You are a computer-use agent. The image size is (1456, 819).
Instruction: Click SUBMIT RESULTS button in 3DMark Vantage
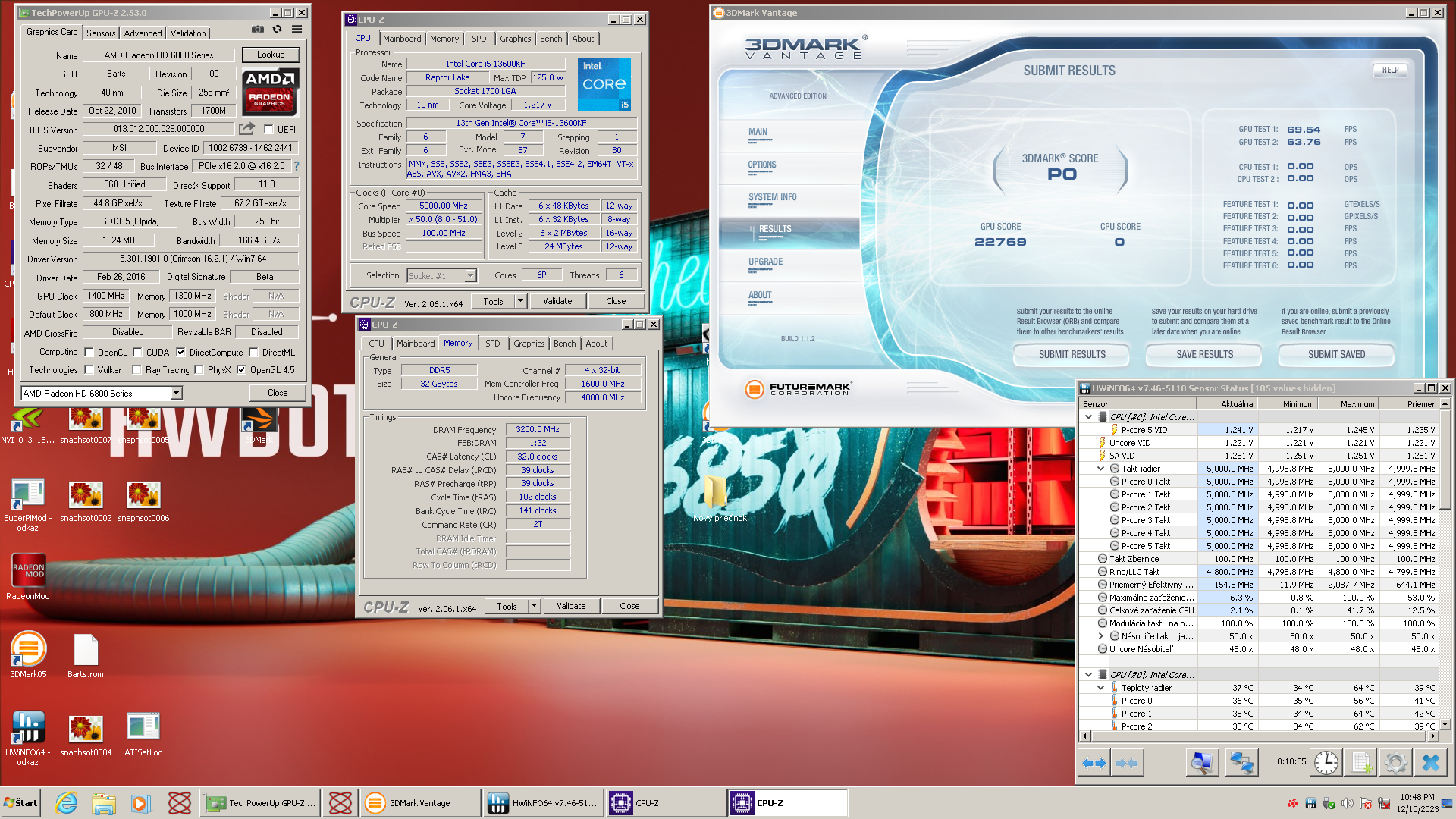click(1072, 354)
